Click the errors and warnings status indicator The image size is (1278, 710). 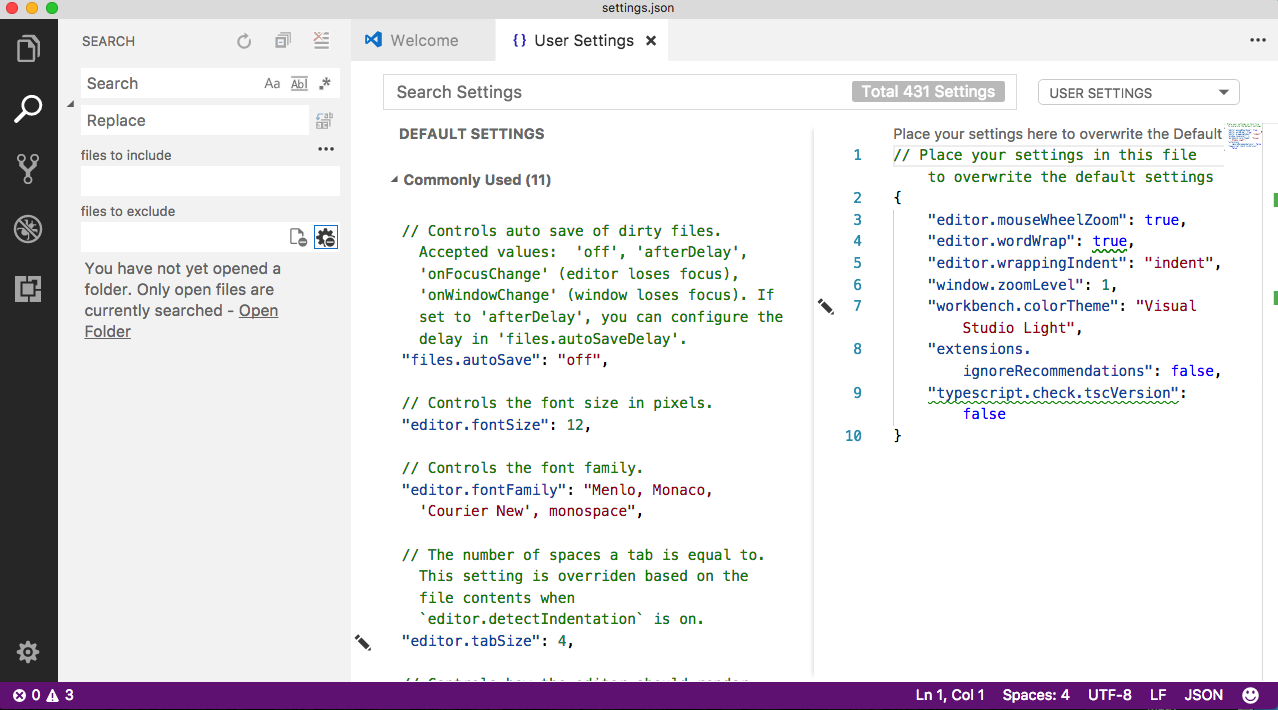(43, 695)
